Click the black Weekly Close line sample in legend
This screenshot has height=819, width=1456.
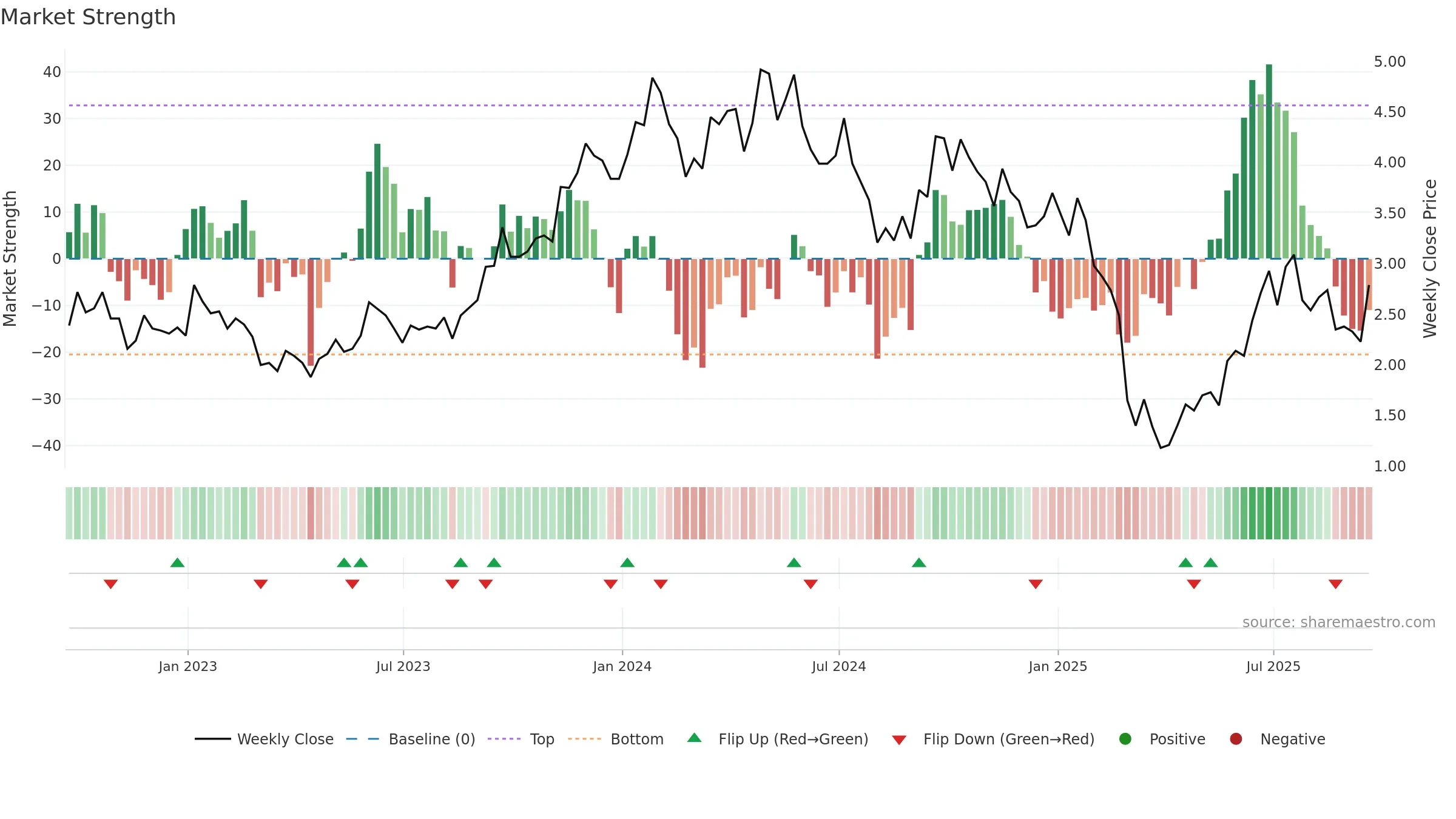tap(212, 739)
